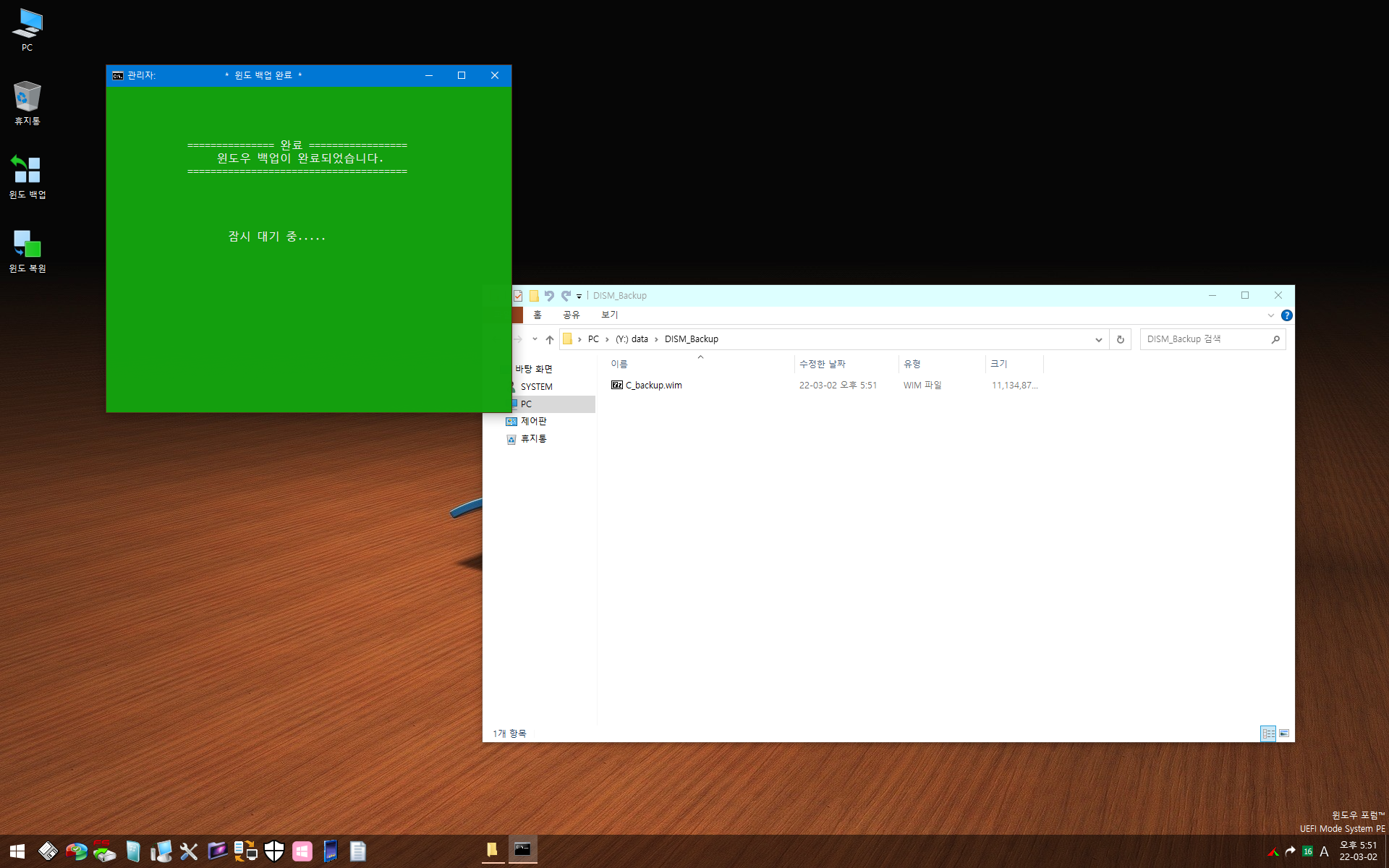The width and height of the screenshot is (1389, 868).
Task: Click the red system tray icon
Action: (1273, 851)
